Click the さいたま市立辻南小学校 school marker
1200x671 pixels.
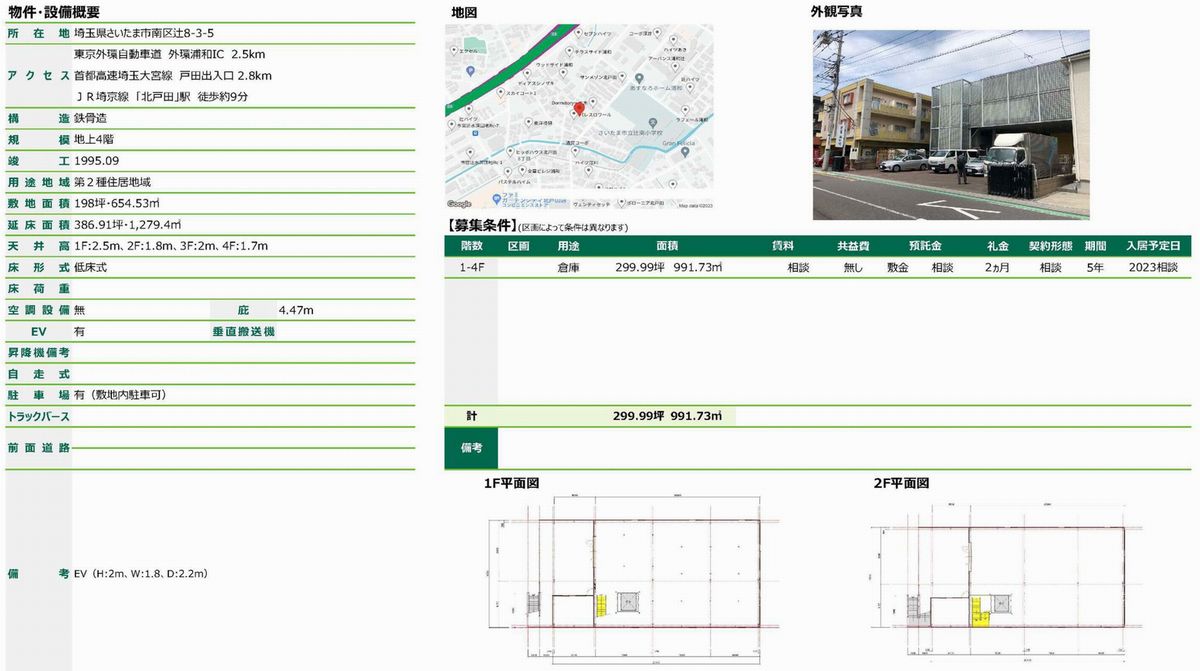pos(653,122)
